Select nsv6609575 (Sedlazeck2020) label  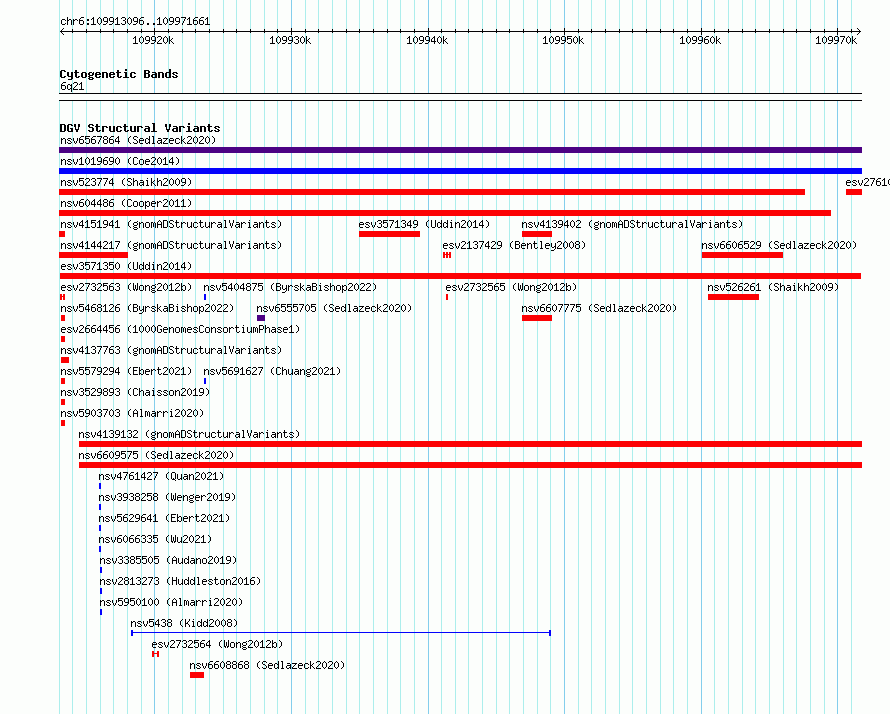[156, 455]
